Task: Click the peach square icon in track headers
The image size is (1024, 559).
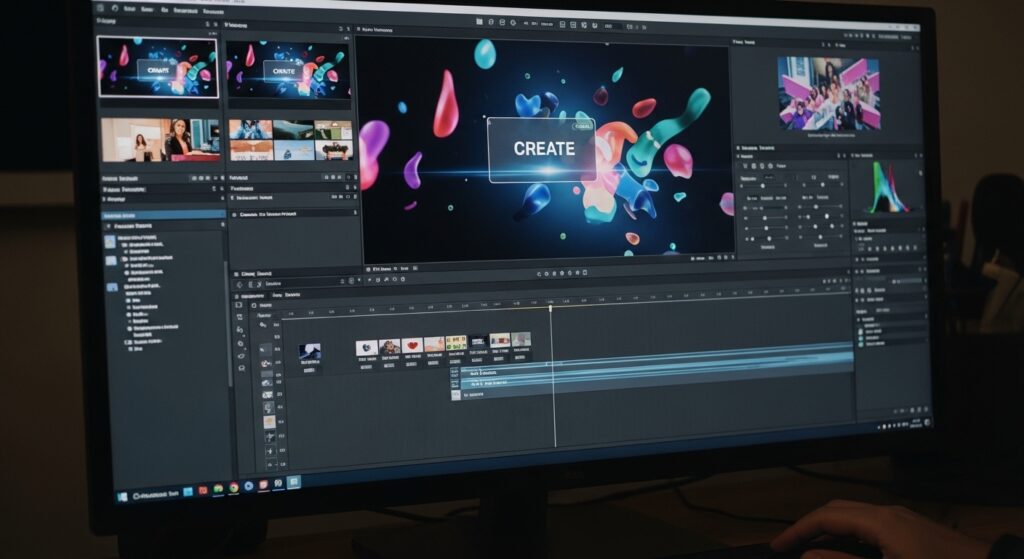Action: pos(268,422)
